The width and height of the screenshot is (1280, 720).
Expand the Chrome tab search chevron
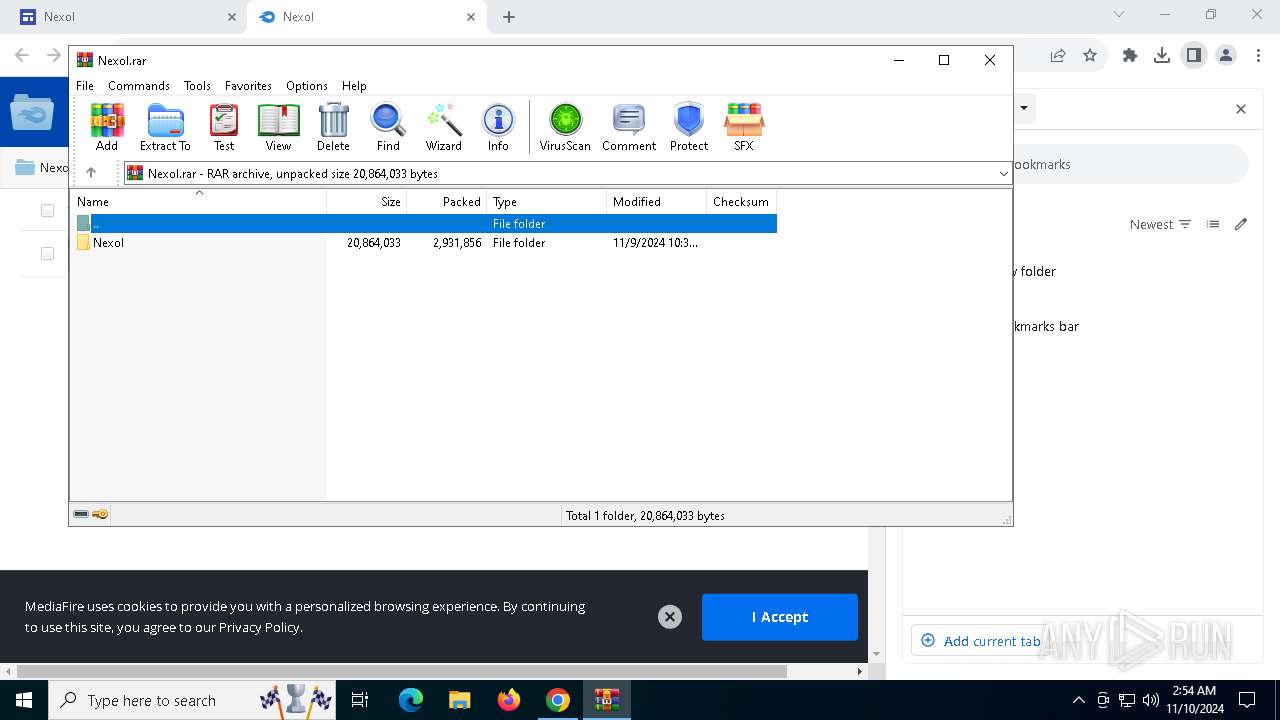pos(1119,15)
